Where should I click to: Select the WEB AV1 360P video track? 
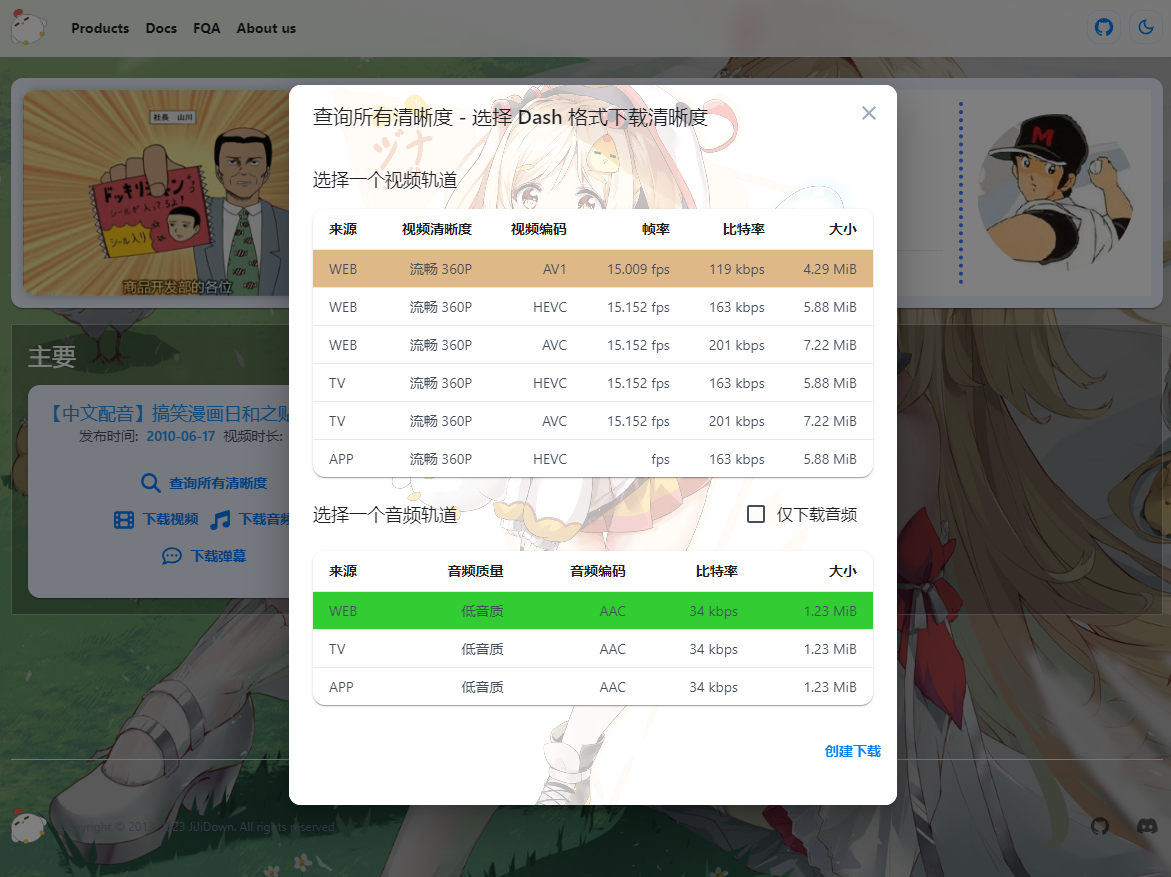tap(592, 269)
